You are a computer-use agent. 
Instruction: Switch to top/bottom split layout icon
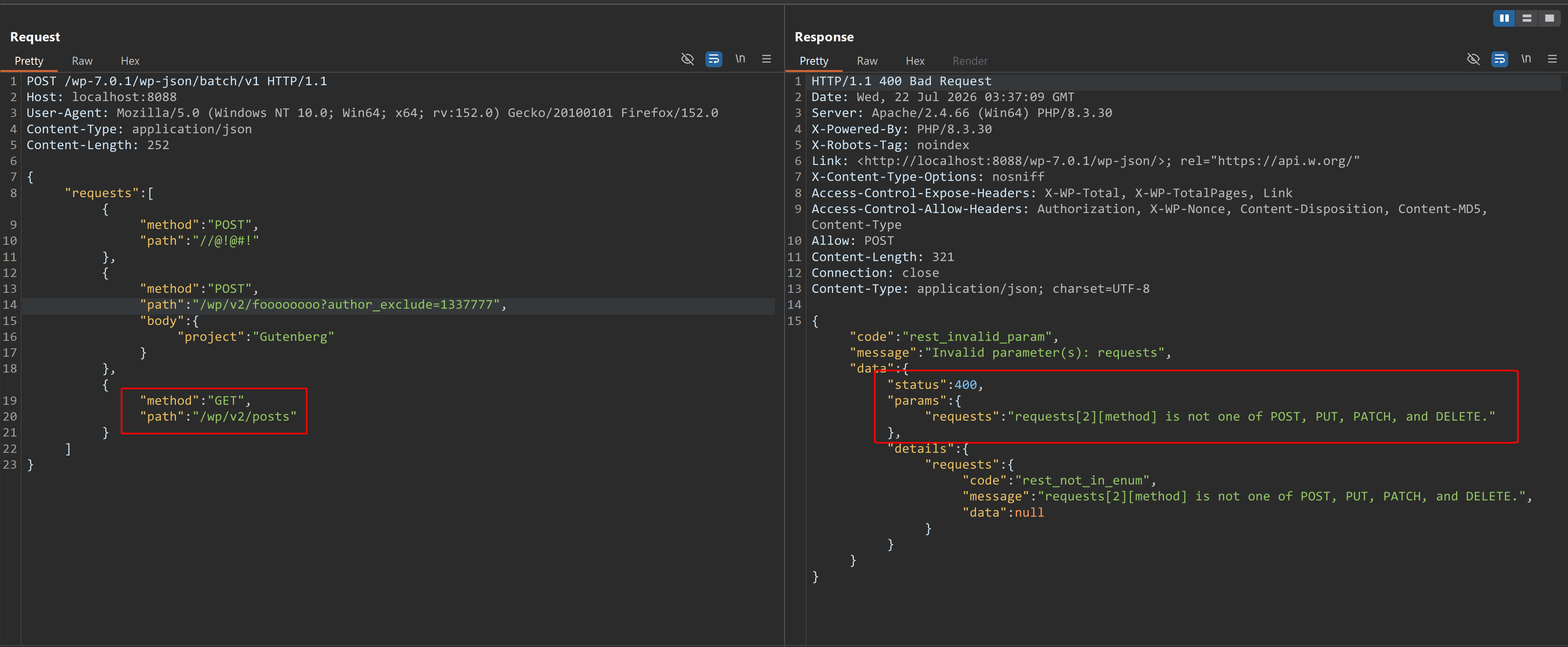coord(1527,18)
